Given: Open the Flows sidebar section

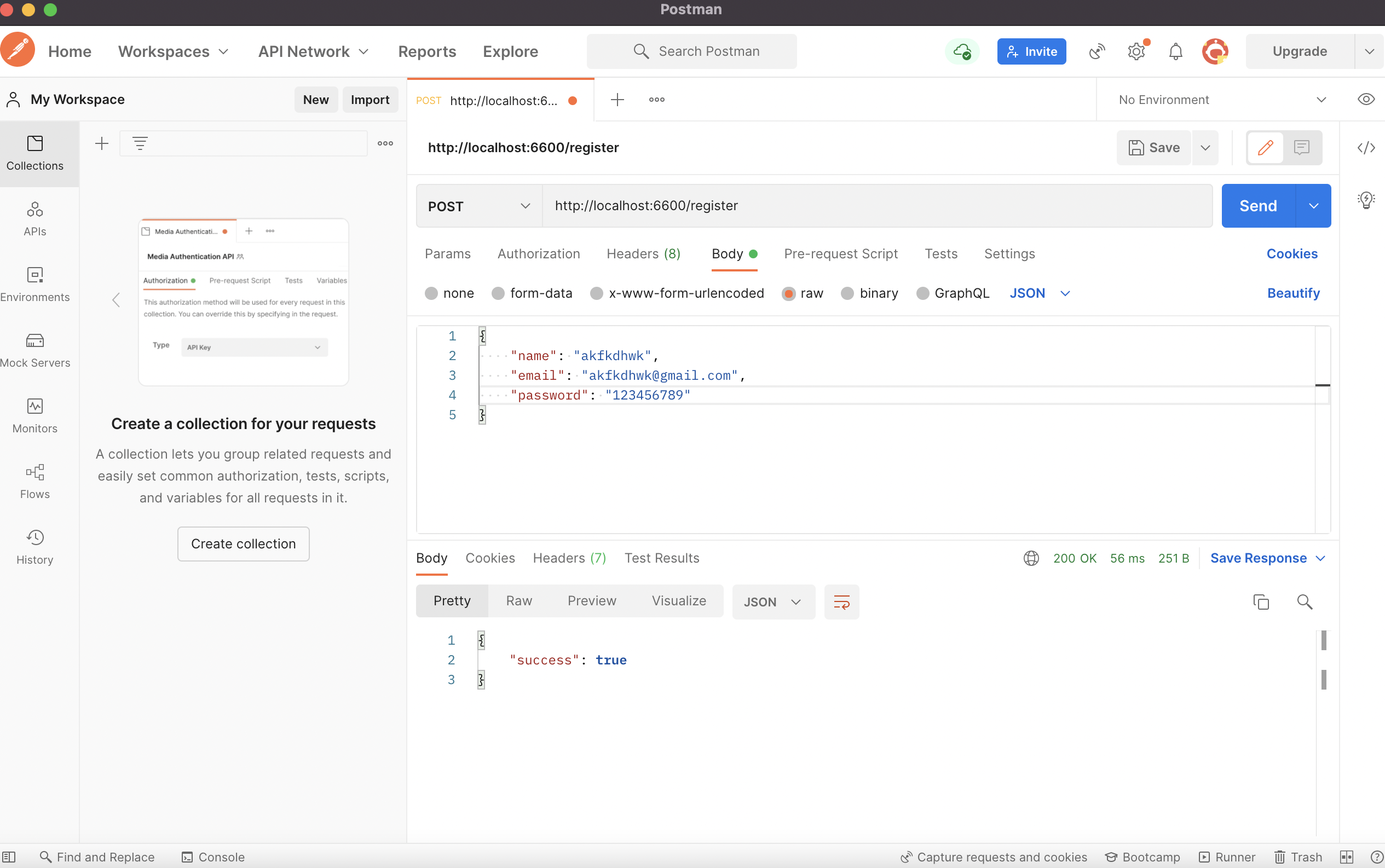Looking at the screenshot, I should pos(34,481).
